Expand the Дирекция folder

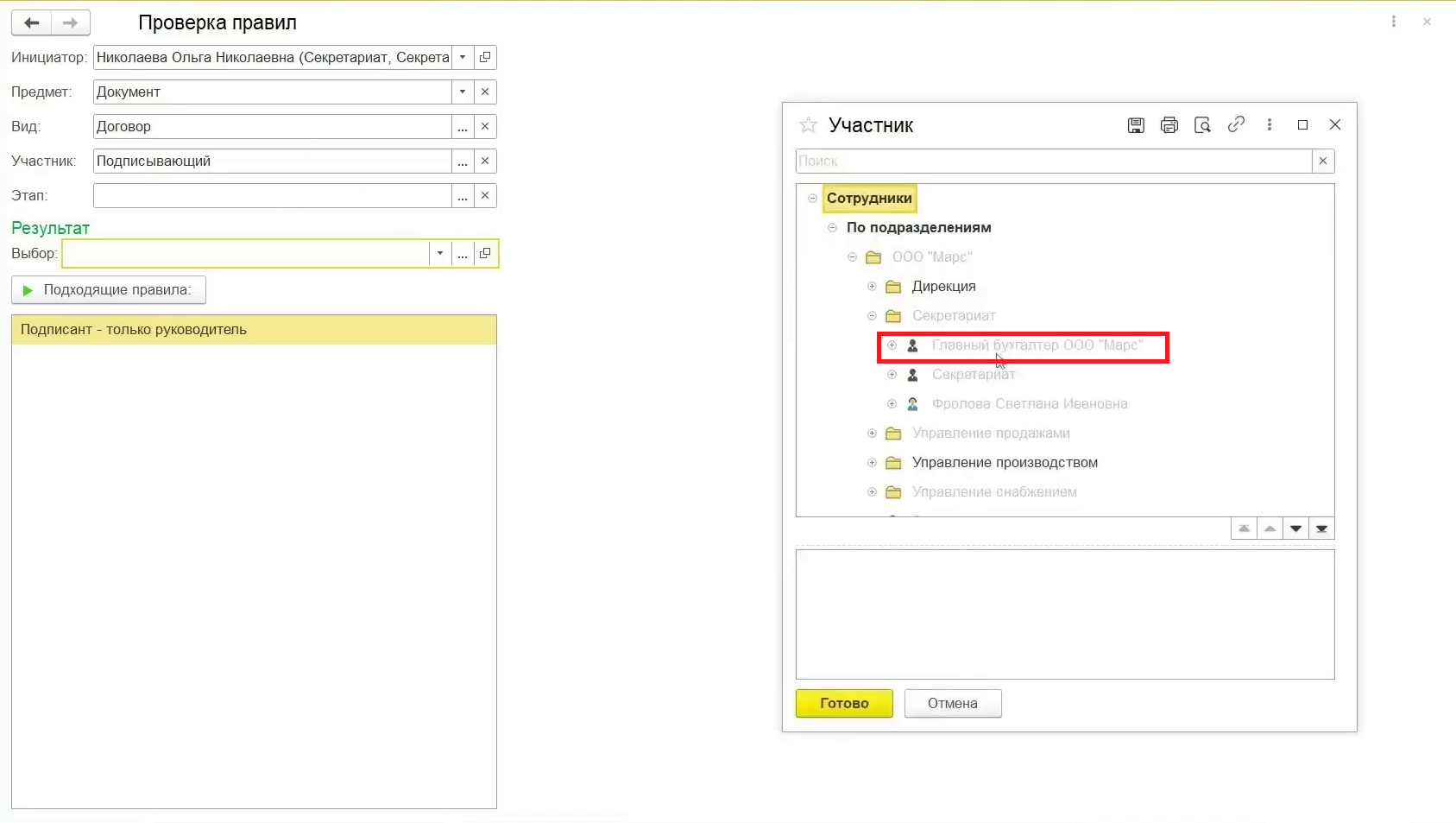tap(872, 287)
